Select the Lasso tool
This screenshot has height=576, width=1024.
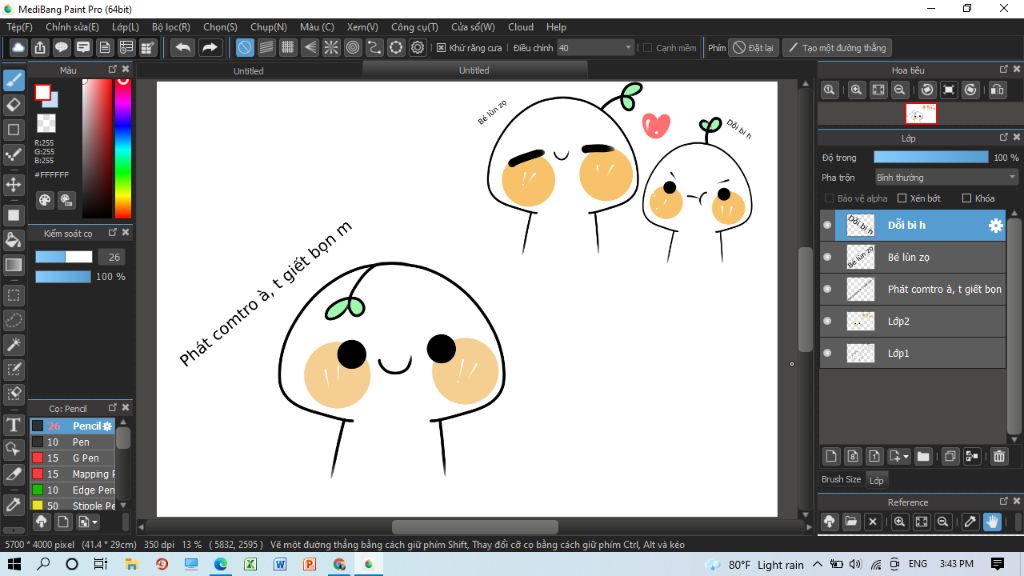[14, 320]
